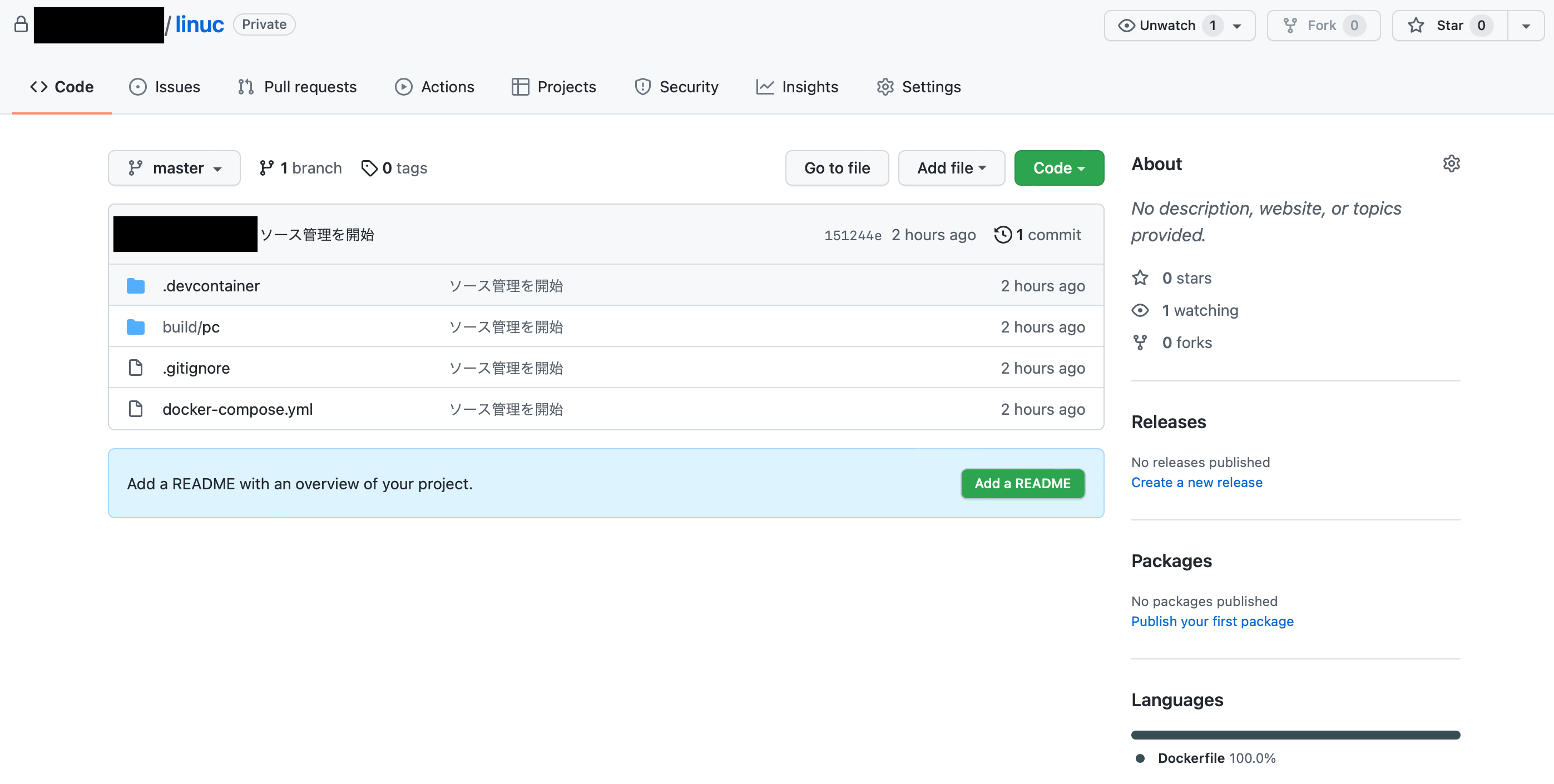Click the tags label icon

click(369, 168)
